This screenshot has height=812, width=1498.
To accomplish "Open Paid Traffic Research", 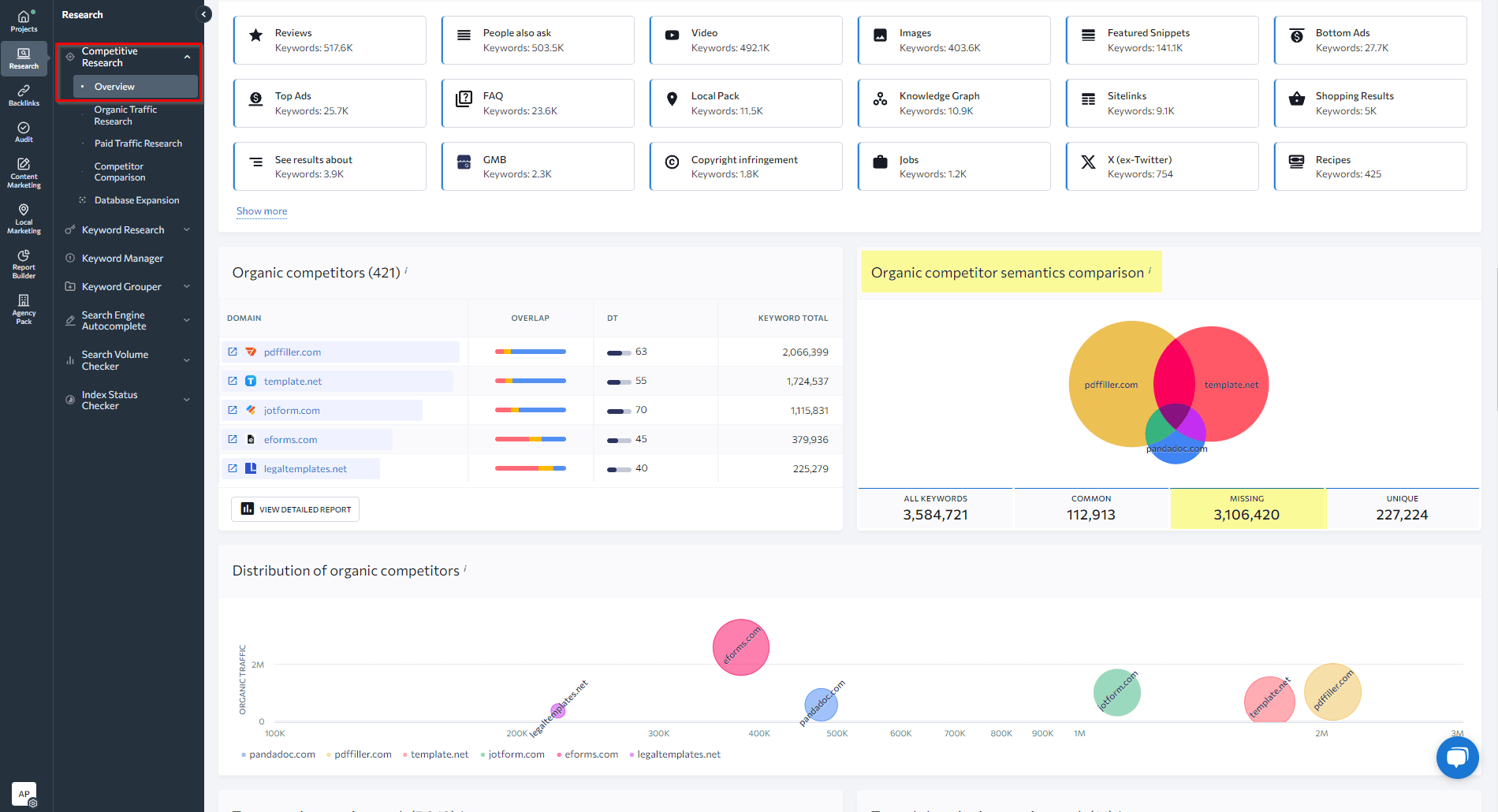I will (138, 143).
